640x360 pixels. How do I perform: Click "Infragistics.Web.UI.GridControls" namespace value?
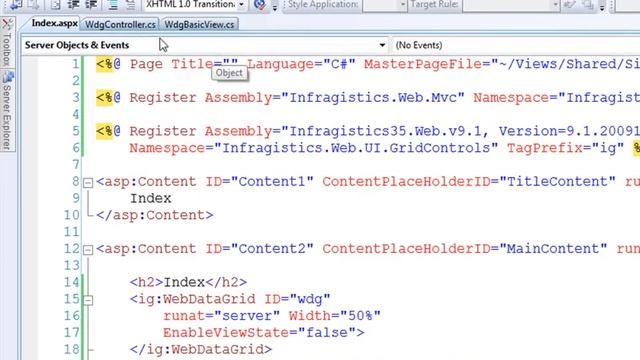coord(356,148)
